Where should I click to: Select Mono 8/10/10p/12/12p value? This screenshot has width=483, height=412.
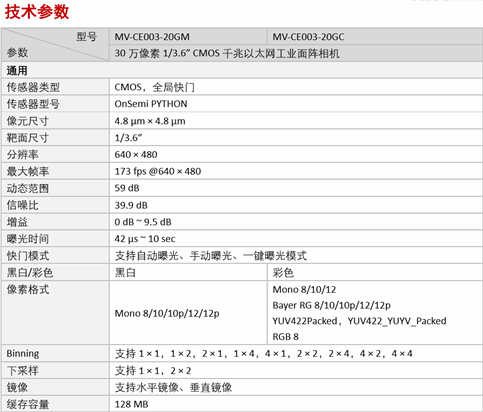tap(167, 313)
